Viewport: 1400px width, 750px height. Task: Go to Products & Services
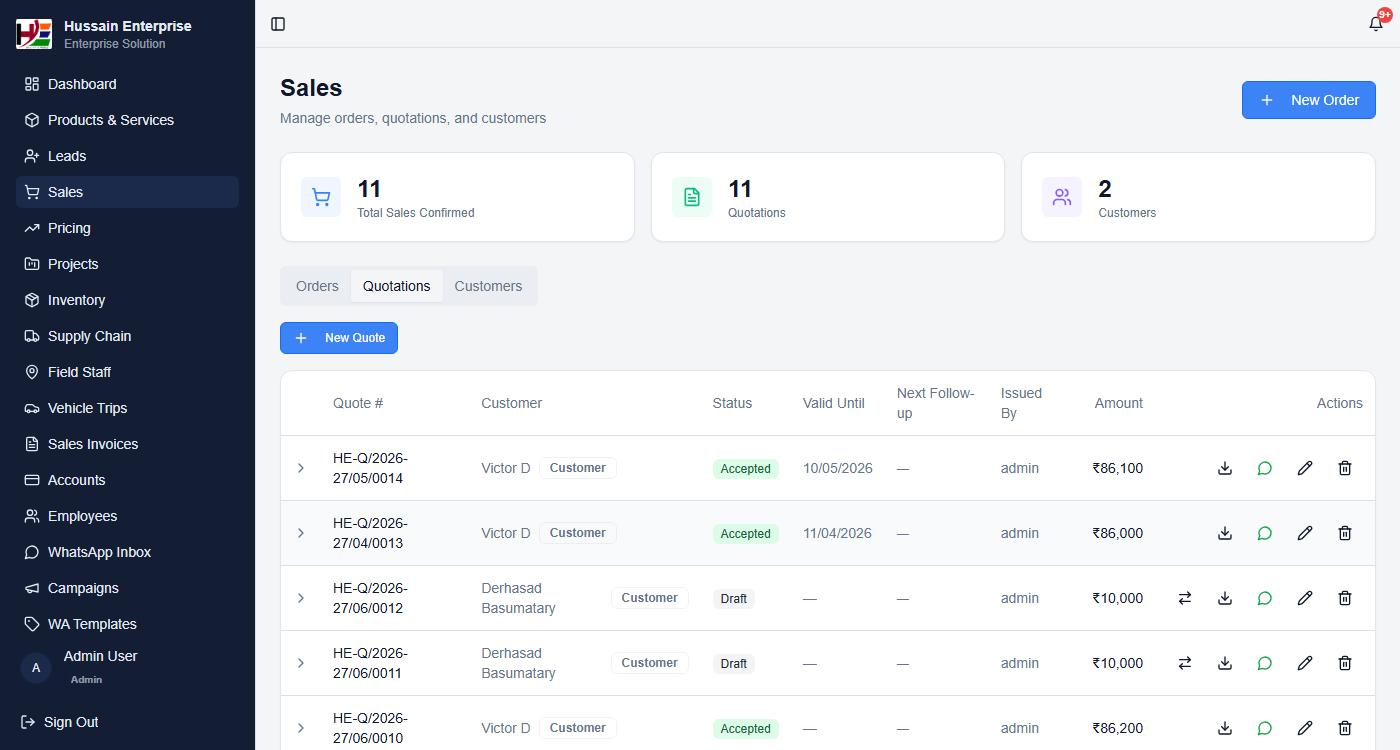point(127,120)
